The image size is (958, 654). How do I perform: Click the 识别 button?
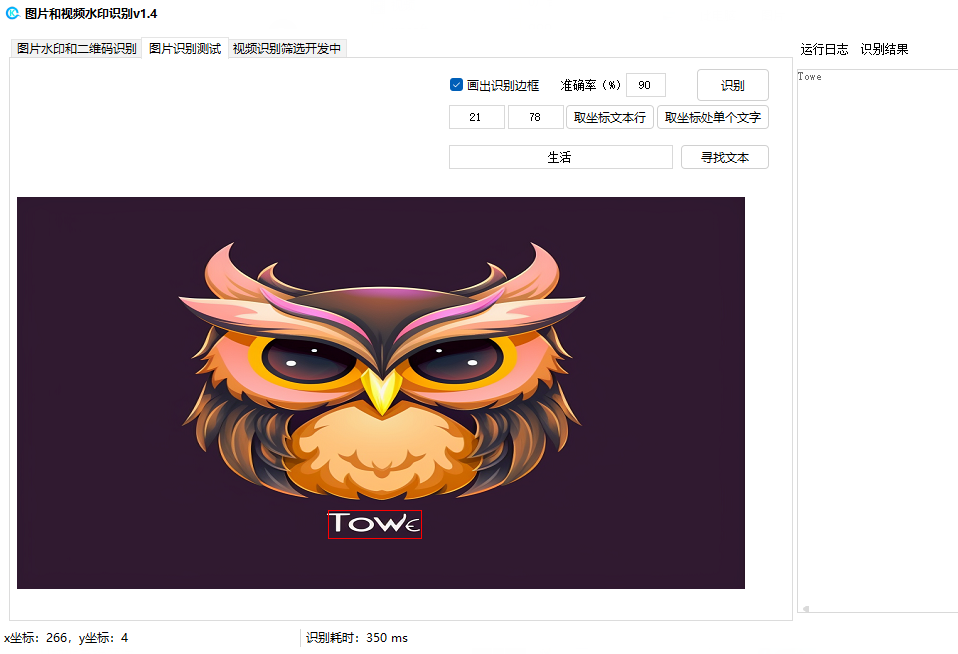click(x=733, y=85)
